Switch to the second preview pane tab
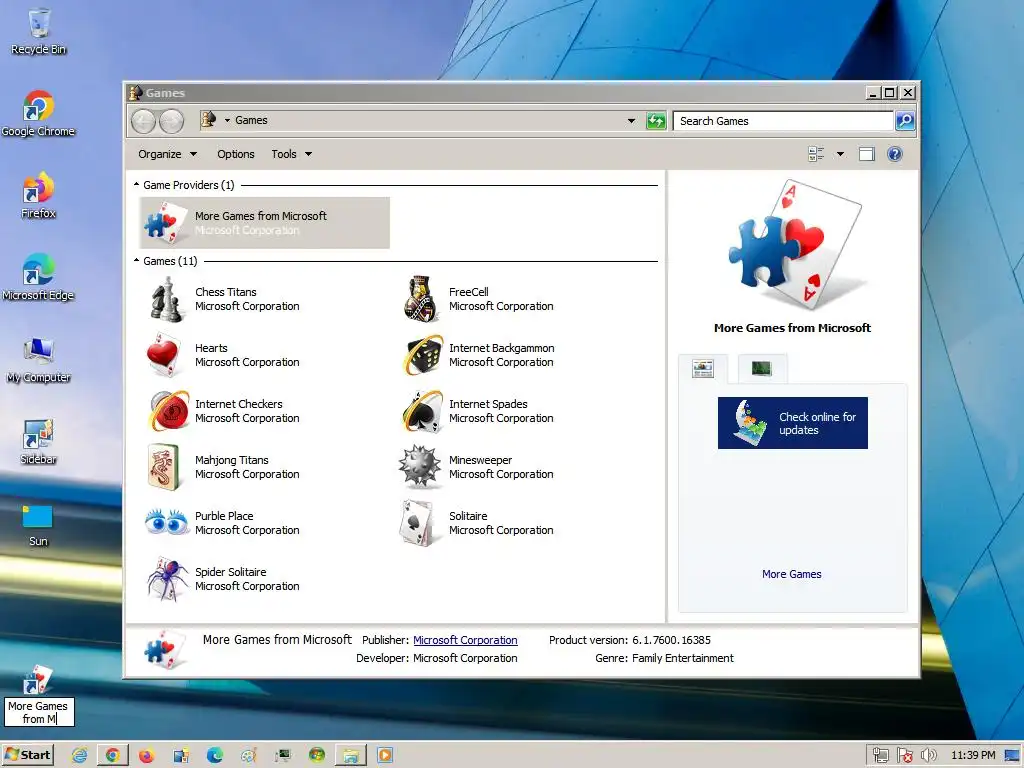This screenshot has height=768, width=1024. [761, 369]
